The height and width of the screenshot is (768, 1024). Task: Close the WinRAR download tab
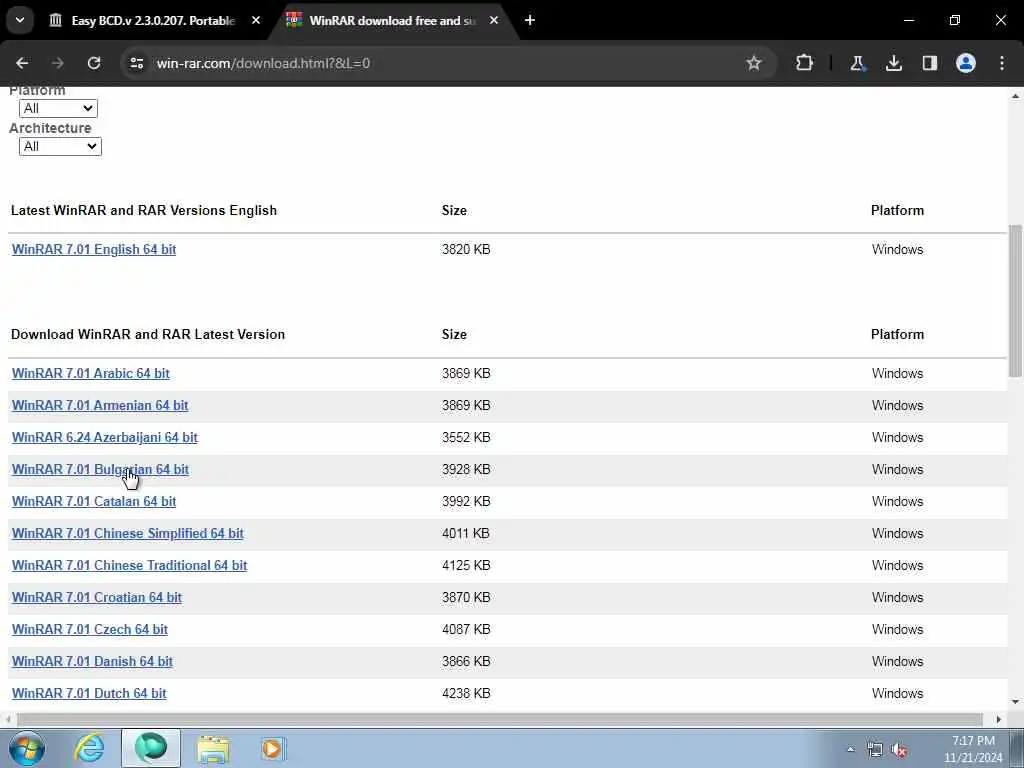tap(494, 20)
